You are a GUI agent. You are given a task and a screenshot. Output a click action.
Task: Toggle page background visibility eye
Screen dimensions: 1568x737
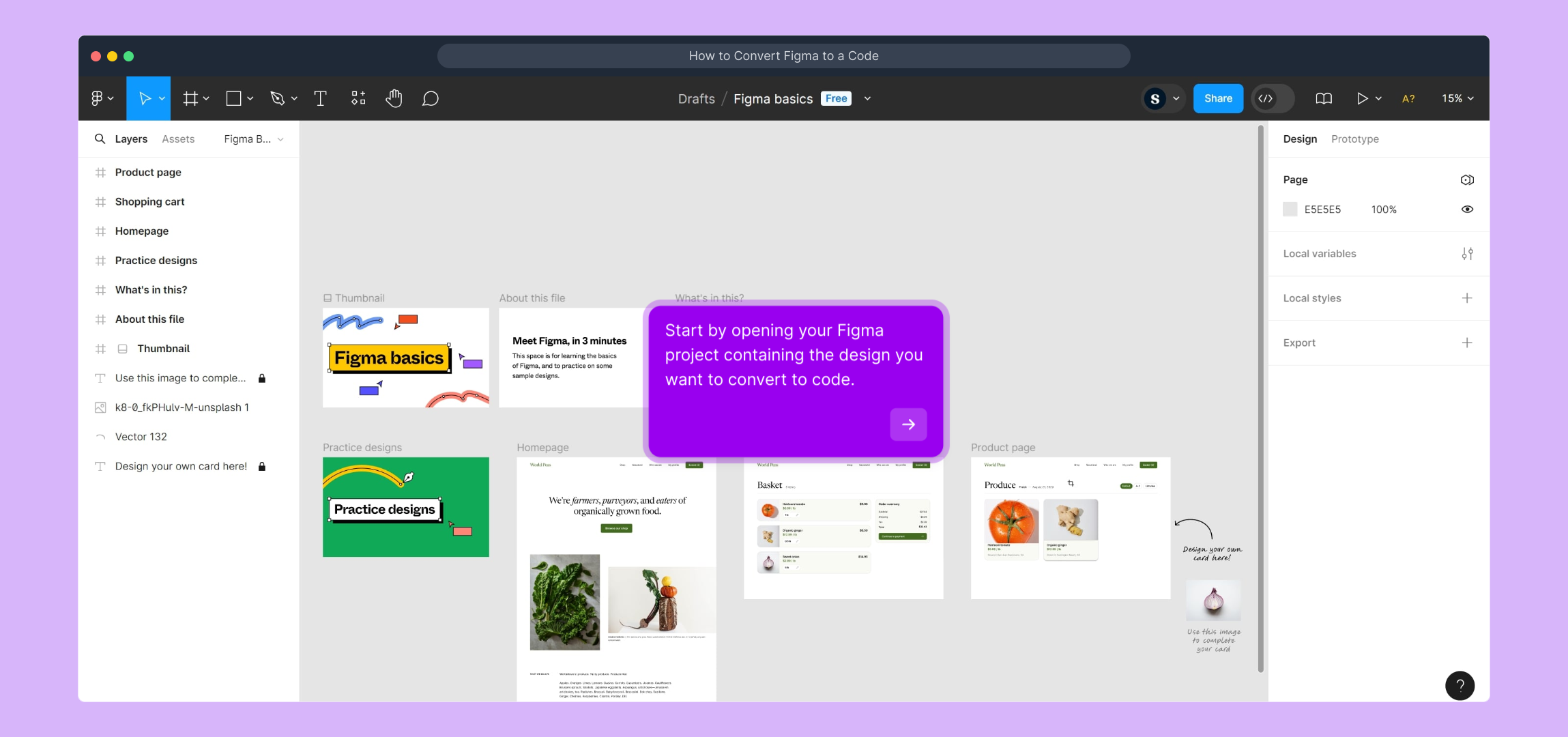tap(1467, 209)
